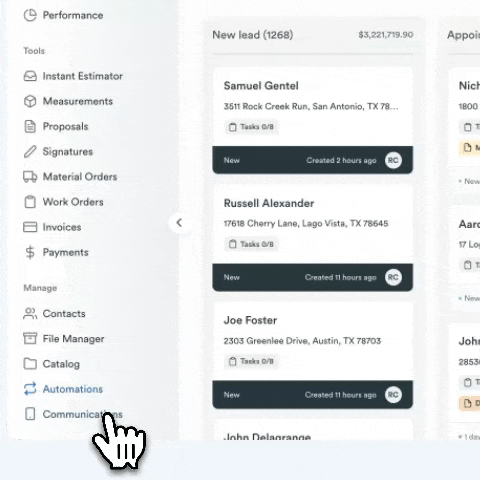The image size is (480, 480).
Task: Click New status on Russell Alexander card
Action: (x=231, y=277)
